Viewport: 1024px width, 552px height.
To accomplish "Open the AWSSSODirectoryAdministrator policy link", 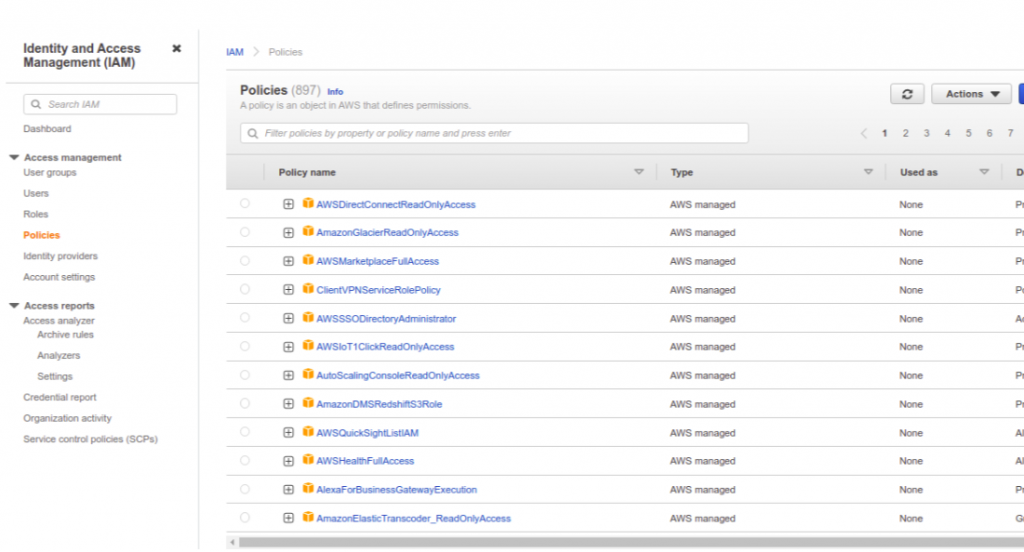I will 386,319.
